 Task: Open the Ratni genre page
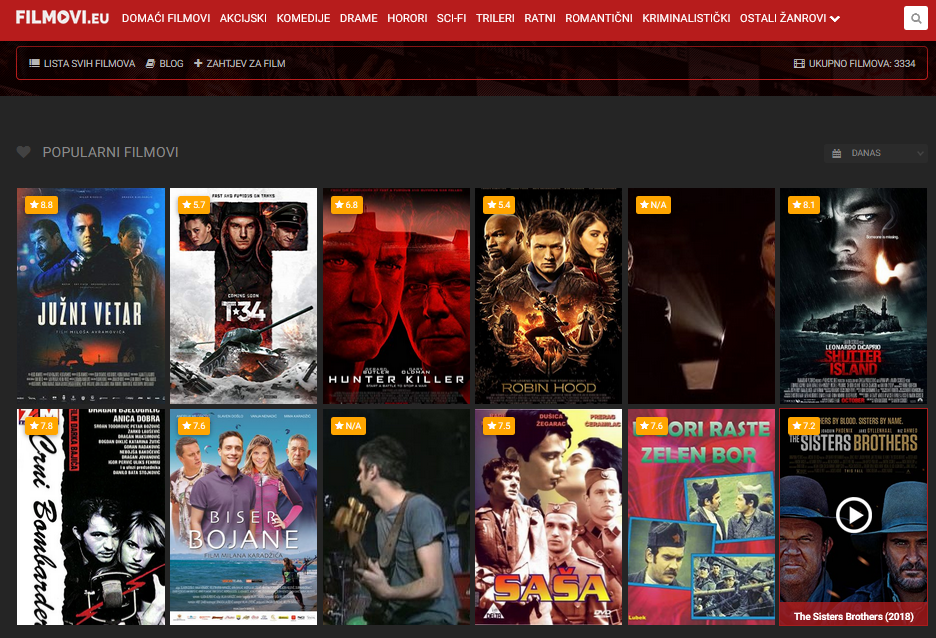click(x=540, y=19)
